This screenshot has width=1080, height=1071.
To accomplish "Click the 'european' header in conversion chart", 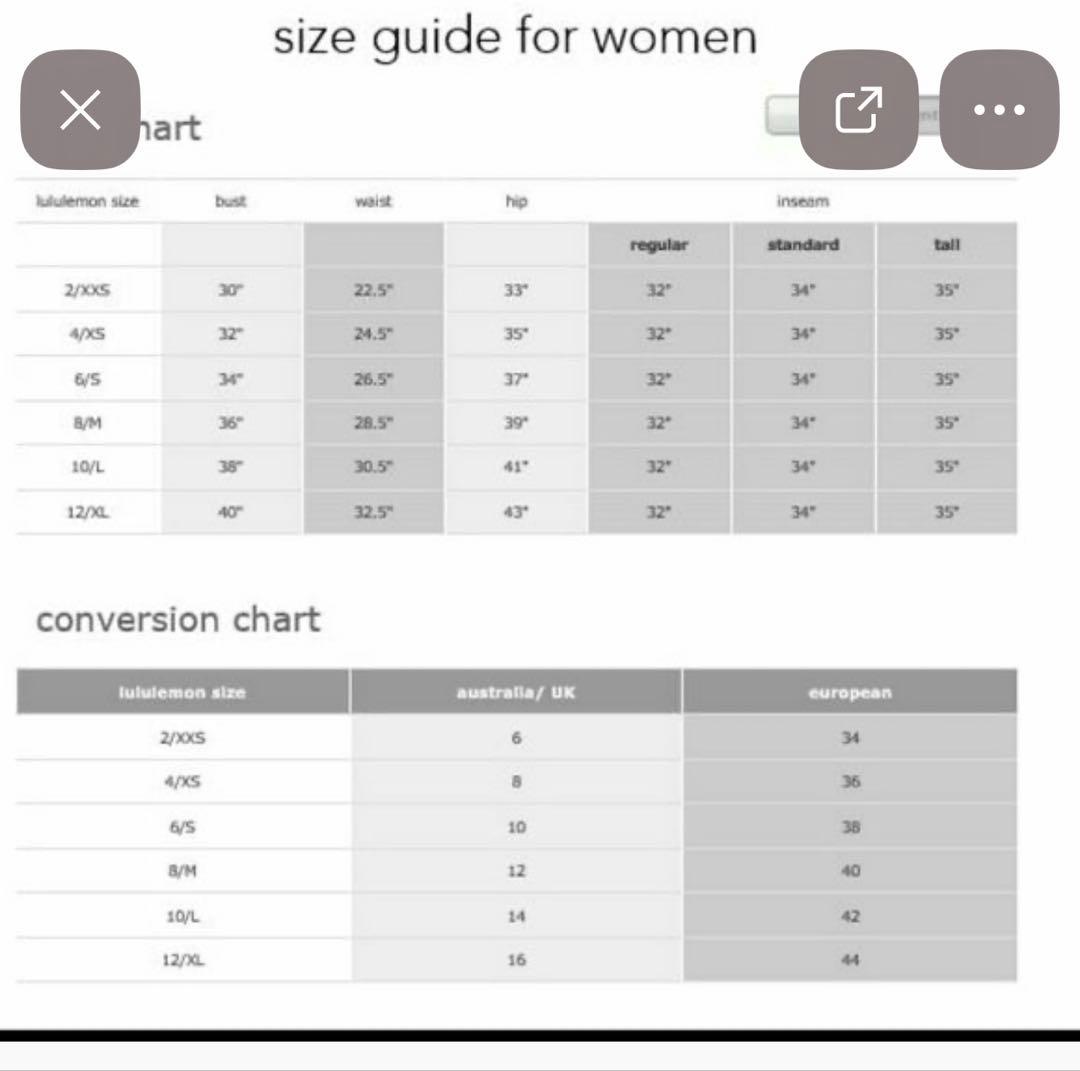I will coord(849,691).
